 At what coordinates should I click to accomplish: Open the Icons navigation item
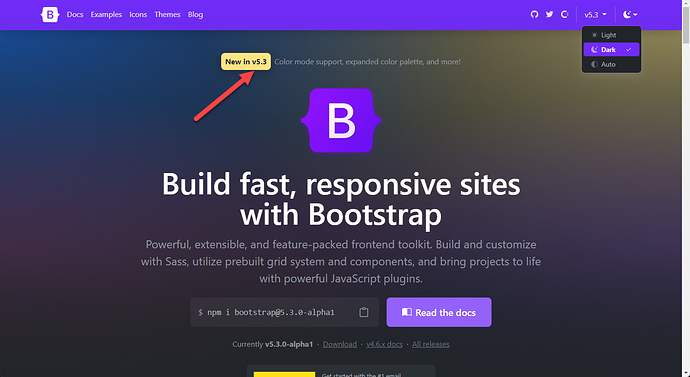click(x=138, y=15)
